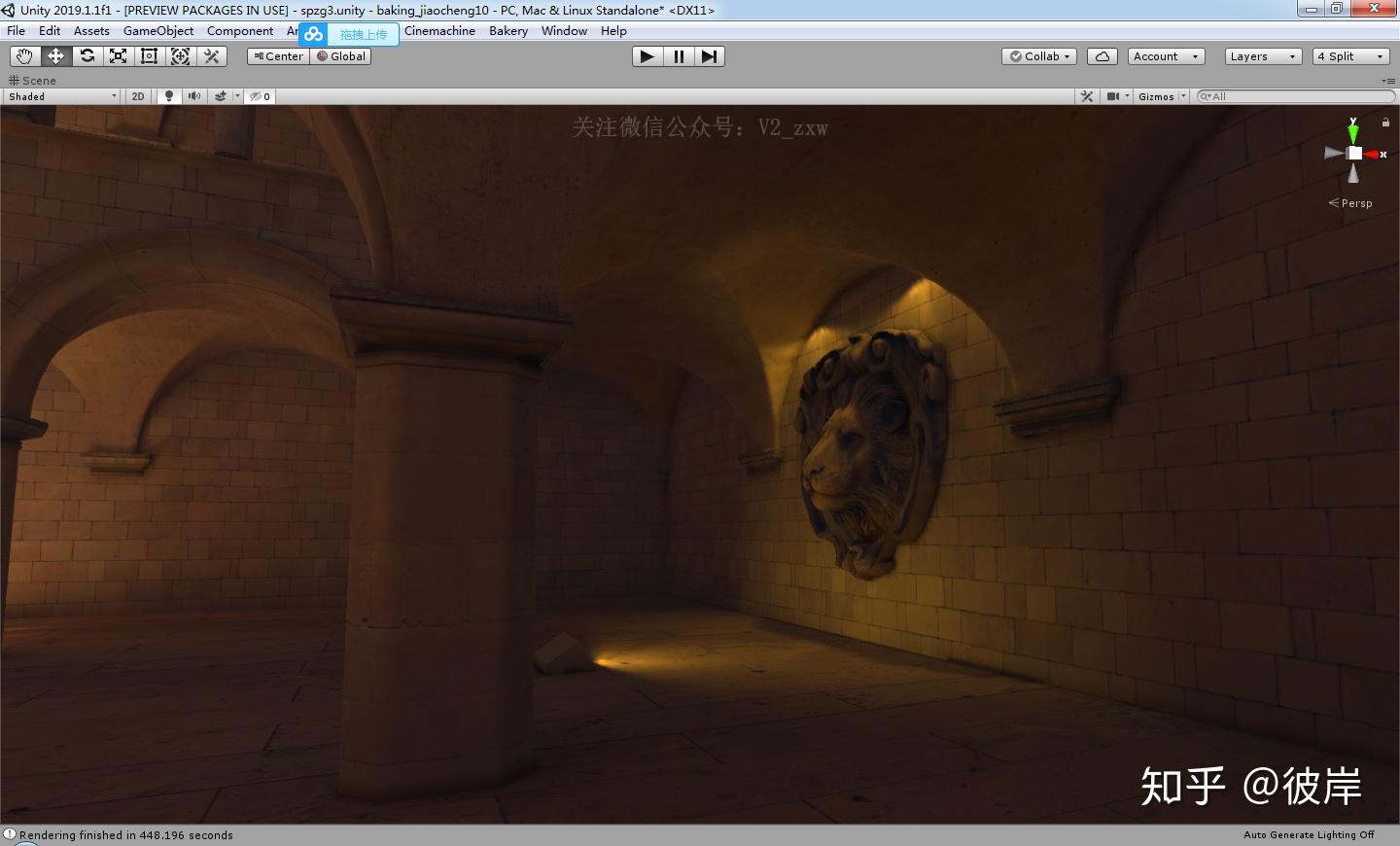Toggle scene lighting with the lightbulb icon
This screenshot has height=846, width=1400.
(169, 96)
